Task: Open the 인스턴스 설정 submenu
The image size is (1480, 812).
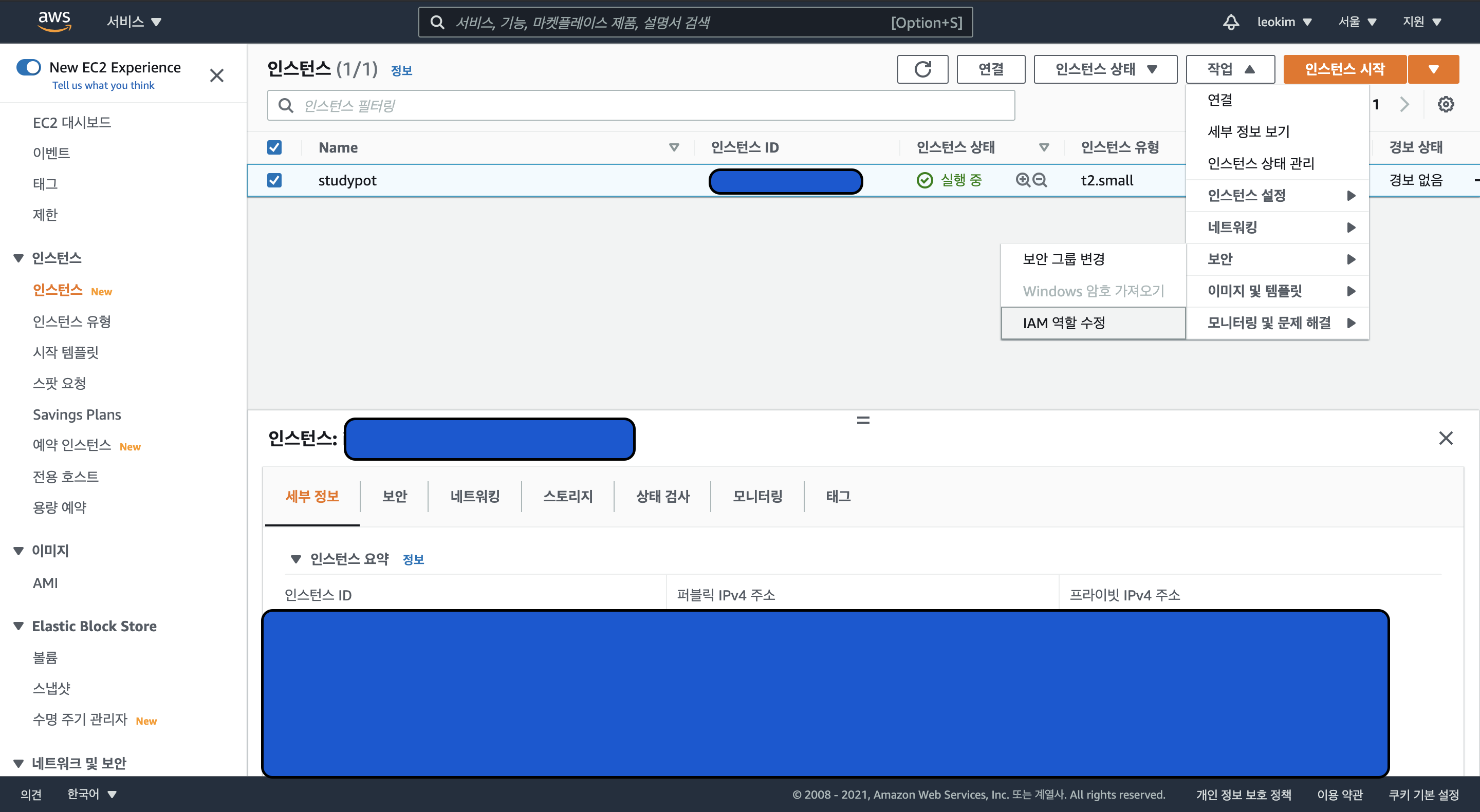Action: coord(1278,195)
